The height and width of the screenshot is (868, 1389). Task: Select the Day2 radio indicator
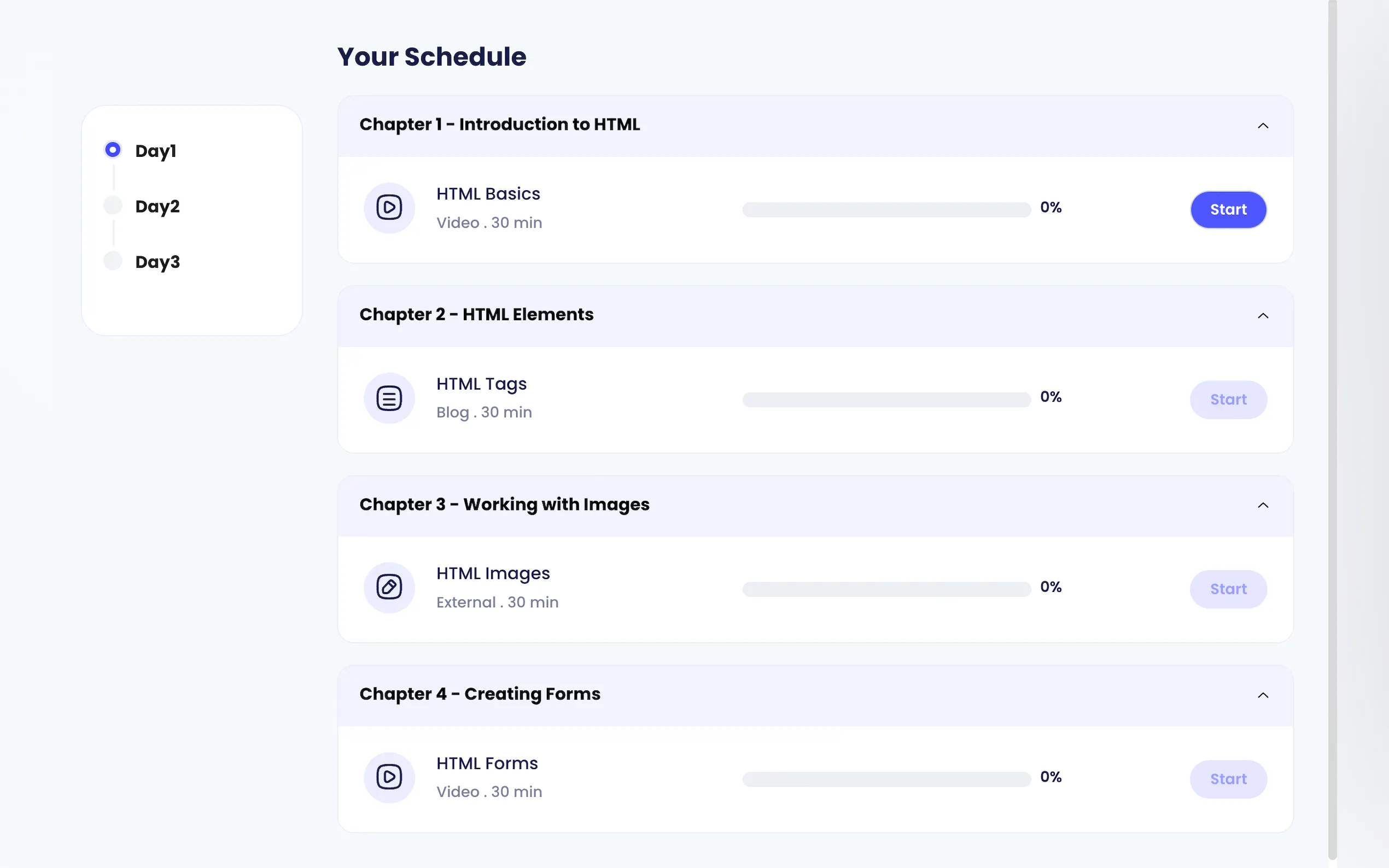(113, 206)
